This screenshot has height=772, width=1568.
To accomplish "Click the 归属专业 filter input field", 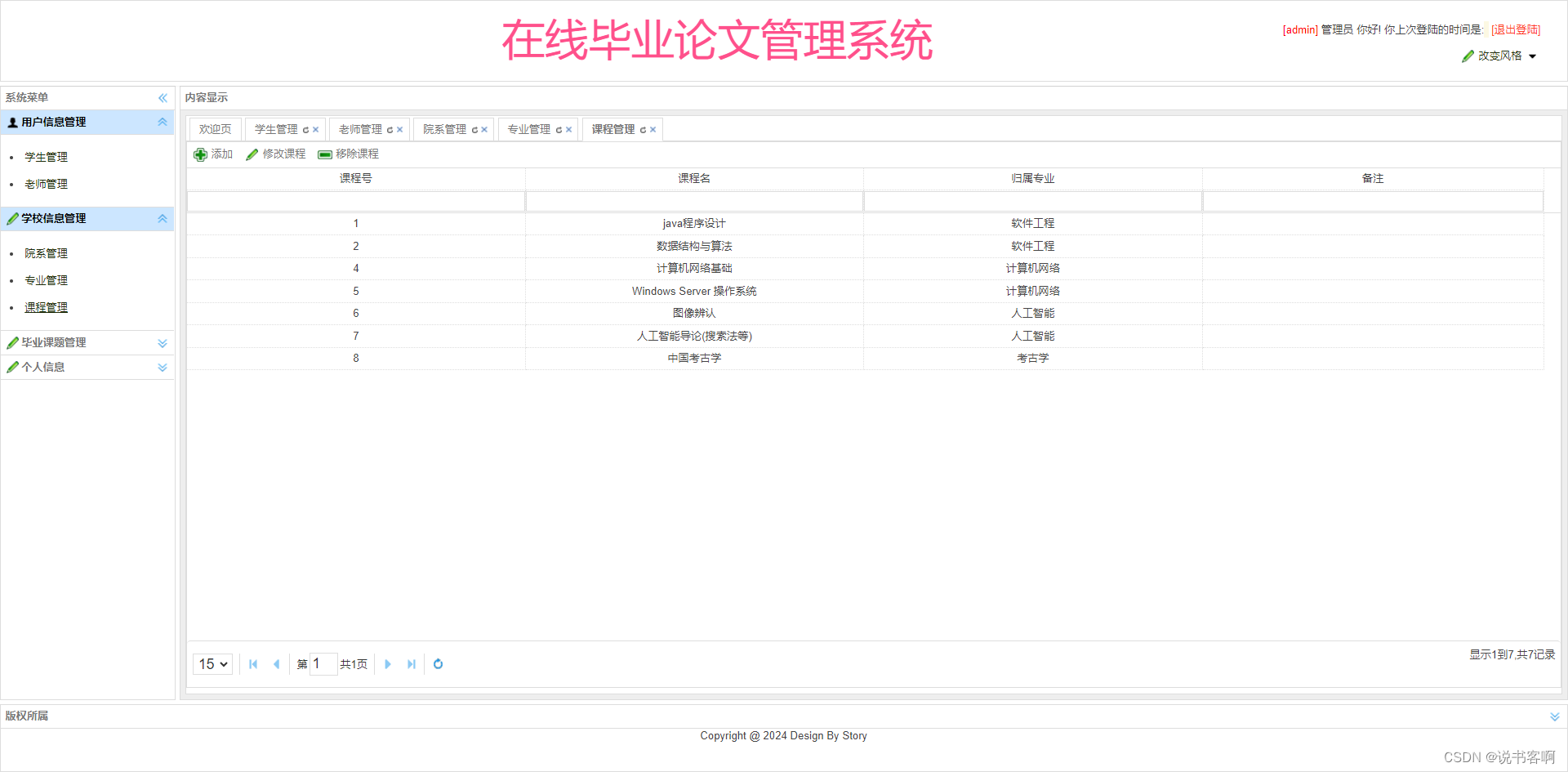I will 1033,202.
